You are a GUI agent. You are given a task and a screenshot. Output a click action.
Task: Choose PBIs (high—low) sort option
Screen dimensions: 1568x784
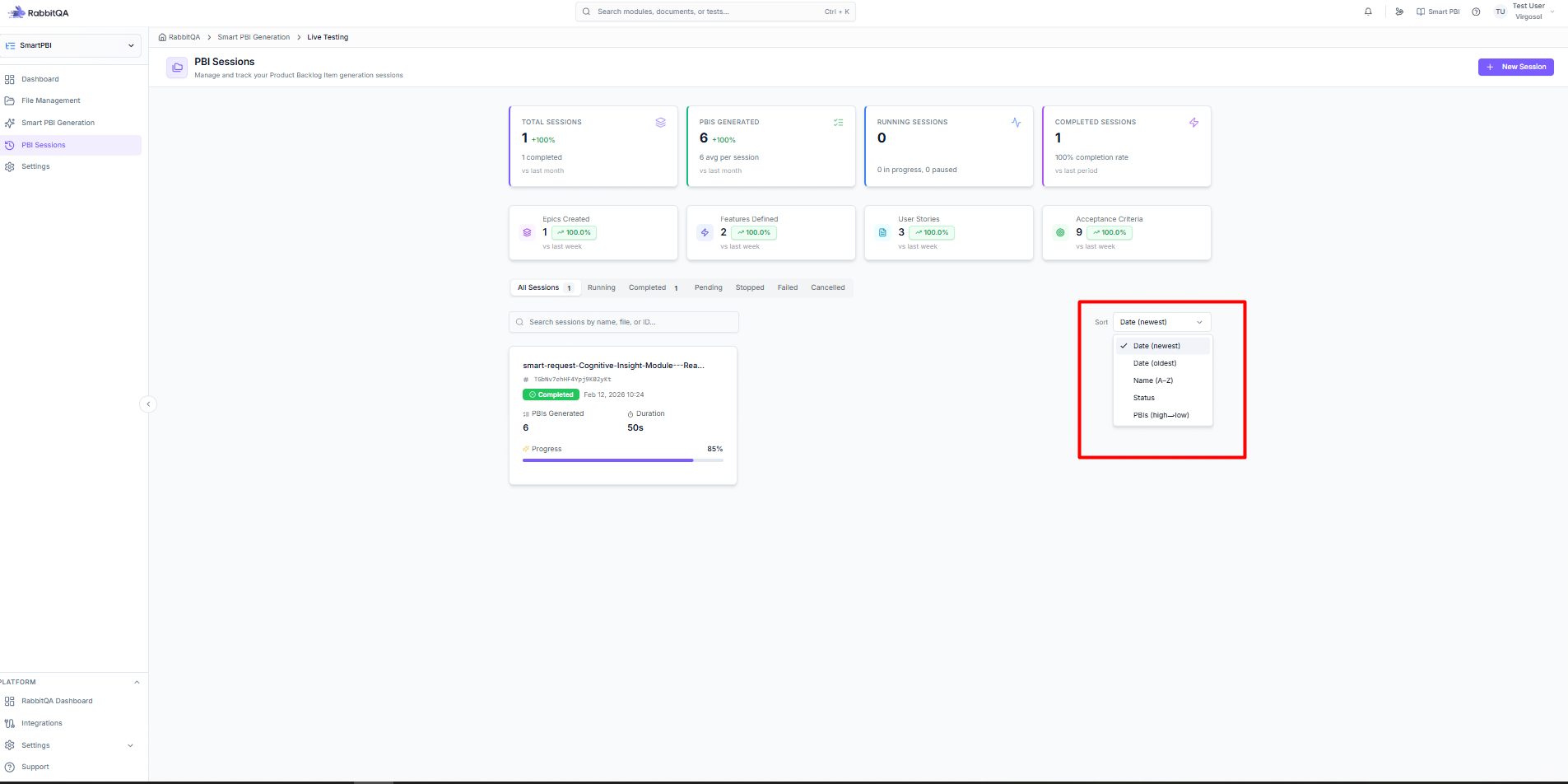click(1162, 415)
